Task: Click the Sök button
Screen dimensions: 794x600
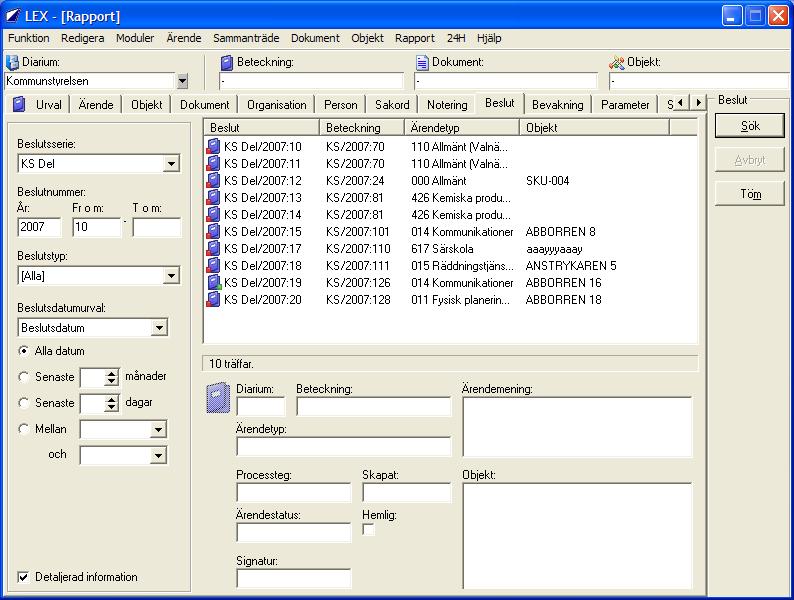Action: pos(750,126)
